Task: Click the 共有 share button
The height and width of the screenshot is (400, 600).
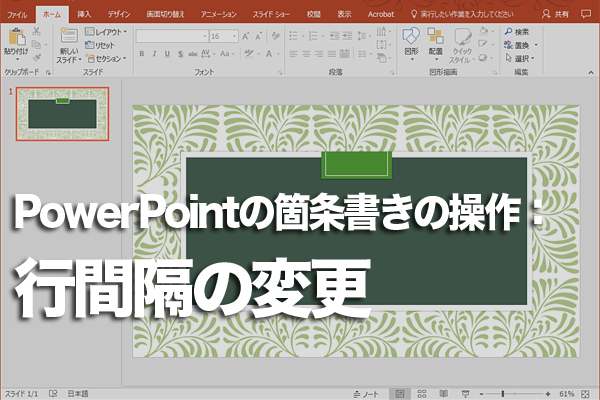Action: coord(556,15)
